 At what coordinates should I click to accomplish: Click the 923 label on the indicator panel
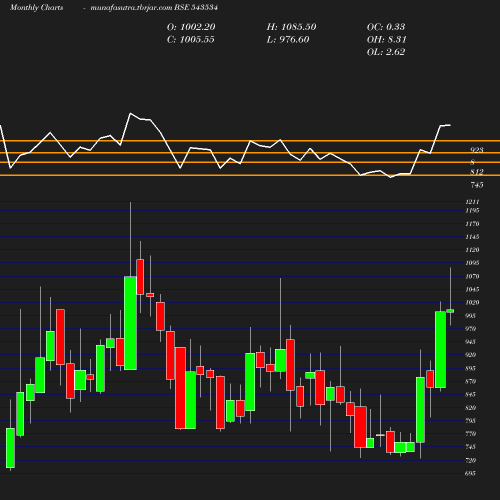(477, 150)
